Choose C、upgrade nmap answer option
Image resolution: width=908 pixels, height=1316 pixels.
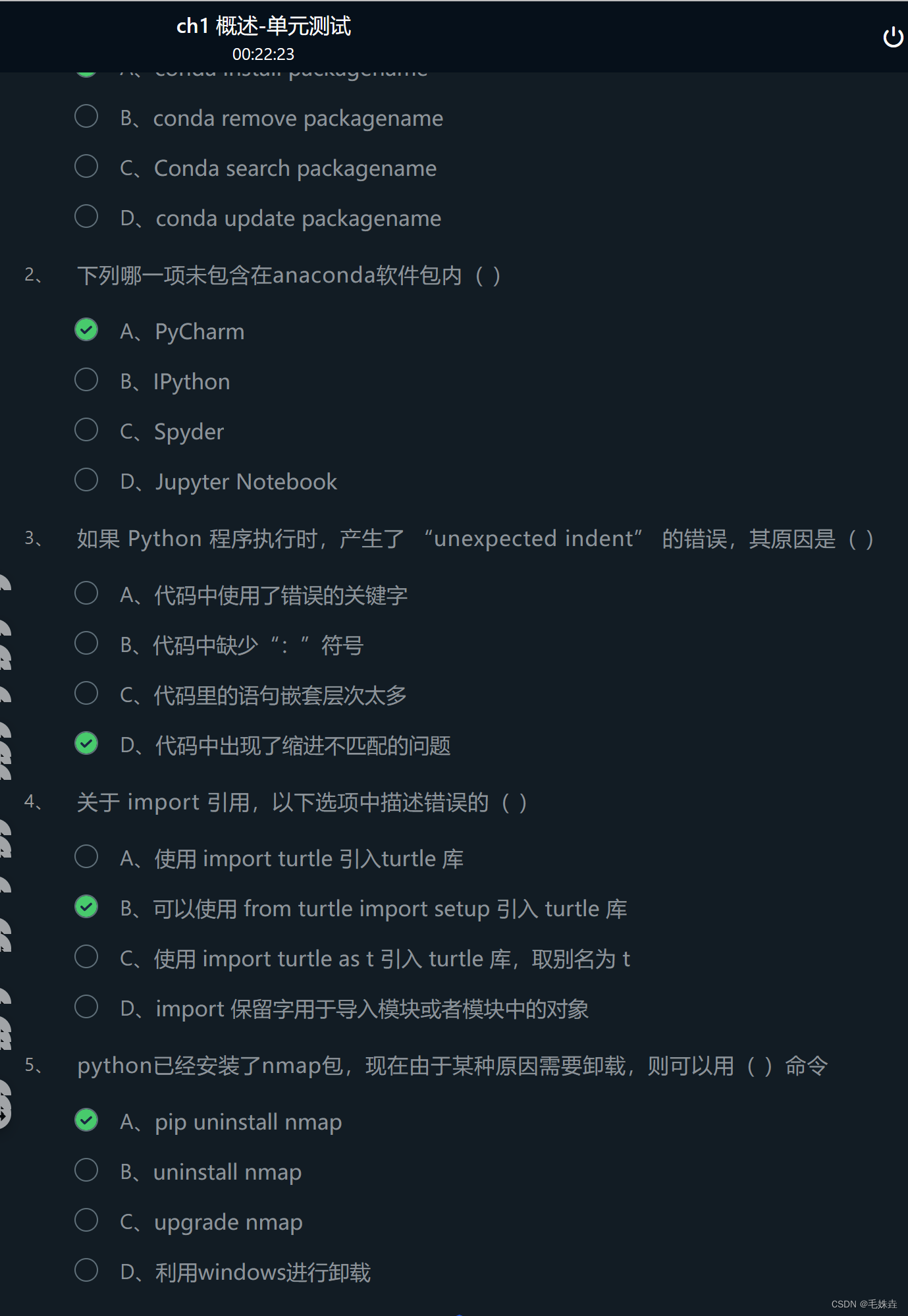[x=86, y=1219]
